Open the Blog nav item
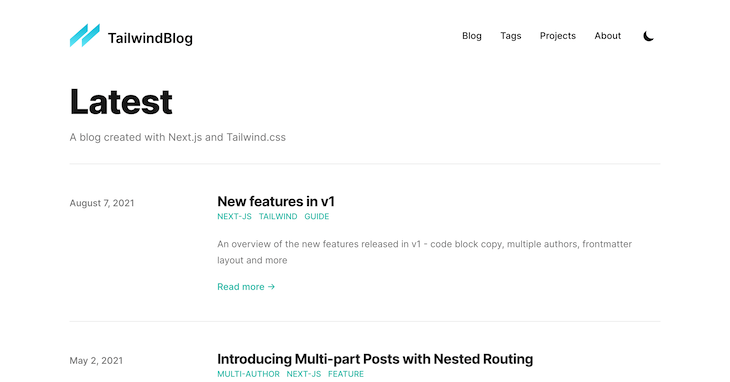 [x=472, y=36]
